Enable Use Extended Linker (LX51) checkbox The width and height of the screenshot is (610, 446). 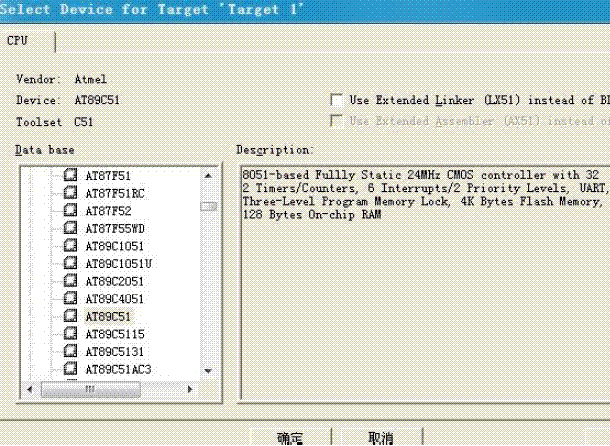coord(336,100)
